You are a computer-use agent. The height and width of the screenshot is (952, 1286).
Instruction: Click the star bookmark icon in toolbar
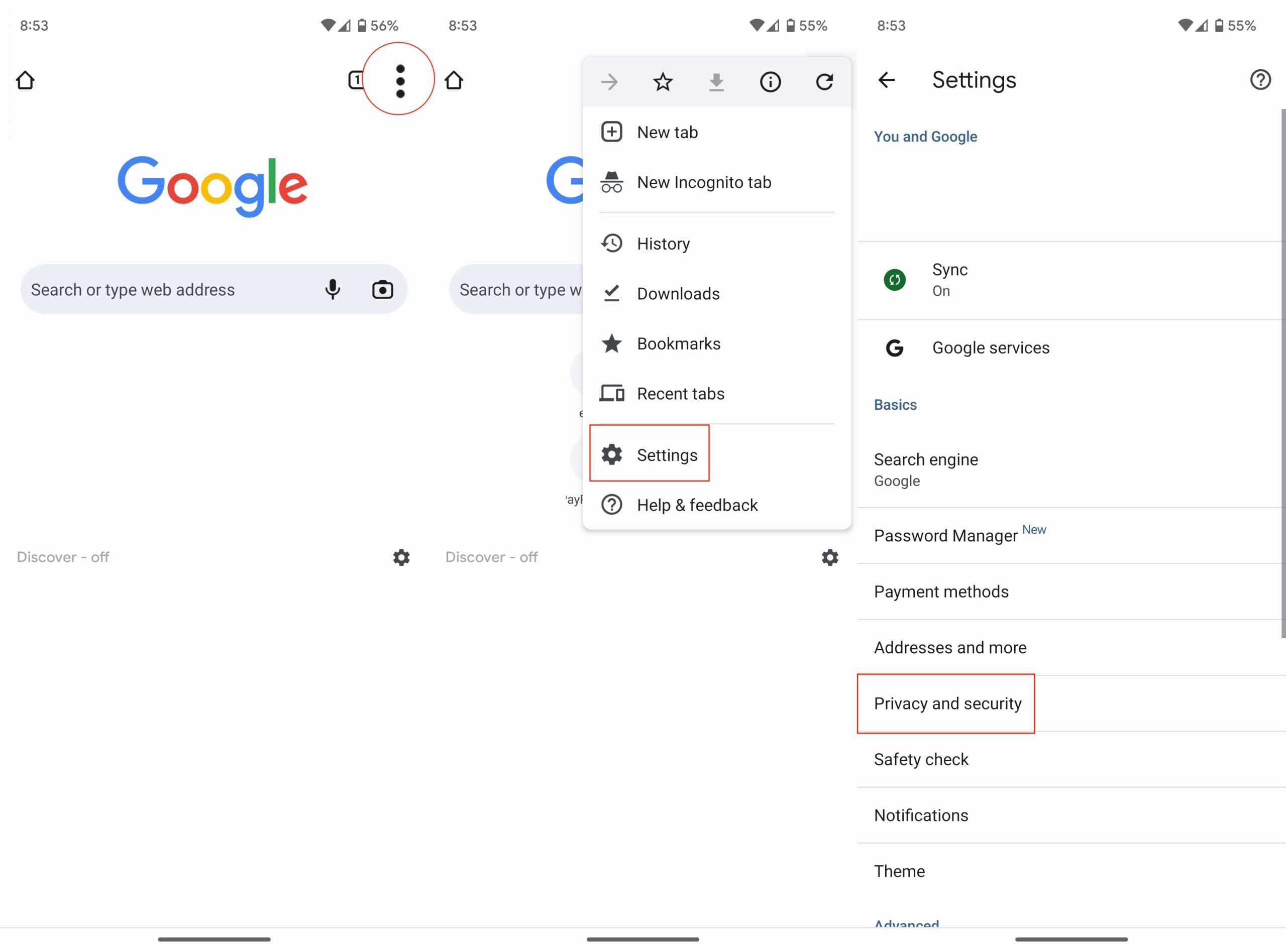point(662,81)
